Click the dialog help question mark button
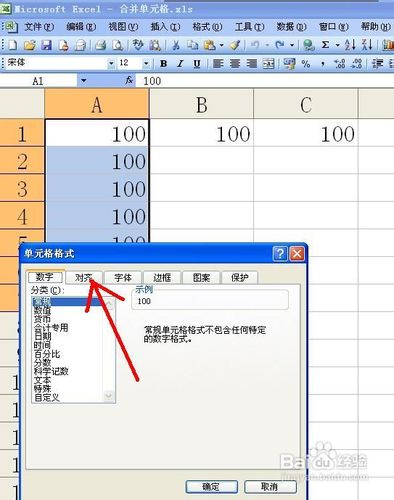 [x=280, y=254]
